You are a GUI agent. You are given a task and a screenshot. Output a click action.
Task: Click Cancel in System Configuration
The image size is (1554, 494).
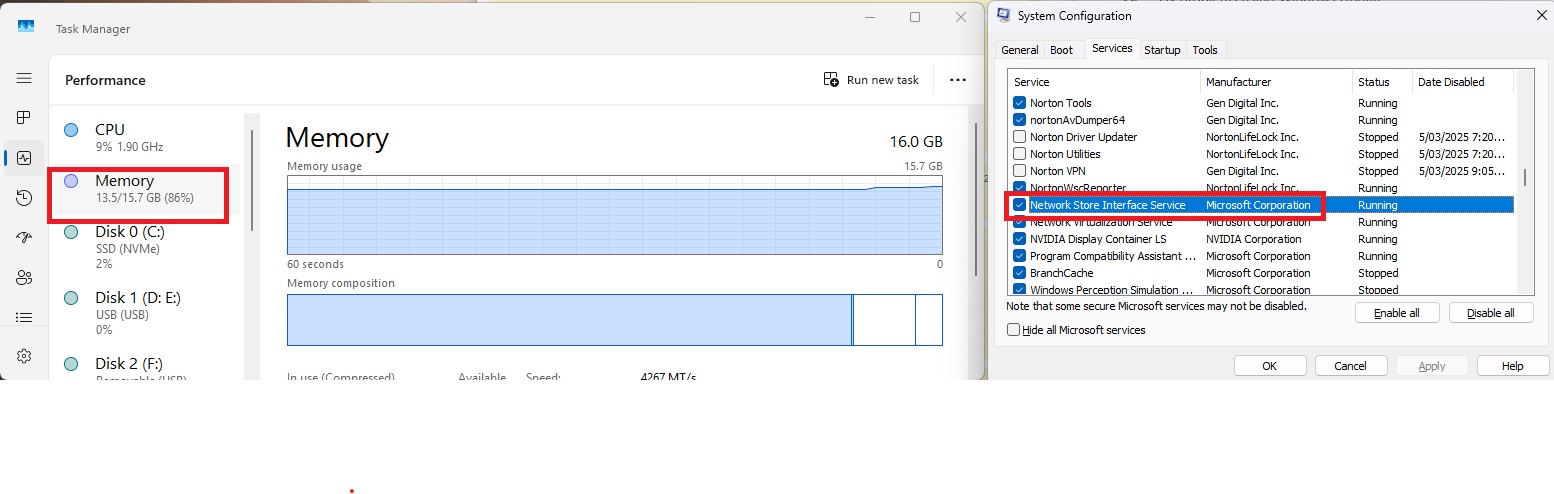point(1350,366)
